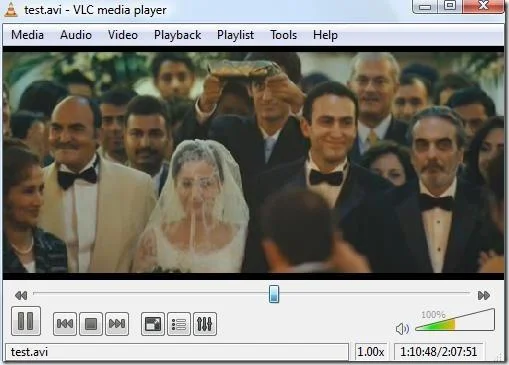This screenshot has height=365, width=509.
Task: Toggle fullscreen video mode
Action: (x=153, y=324)
